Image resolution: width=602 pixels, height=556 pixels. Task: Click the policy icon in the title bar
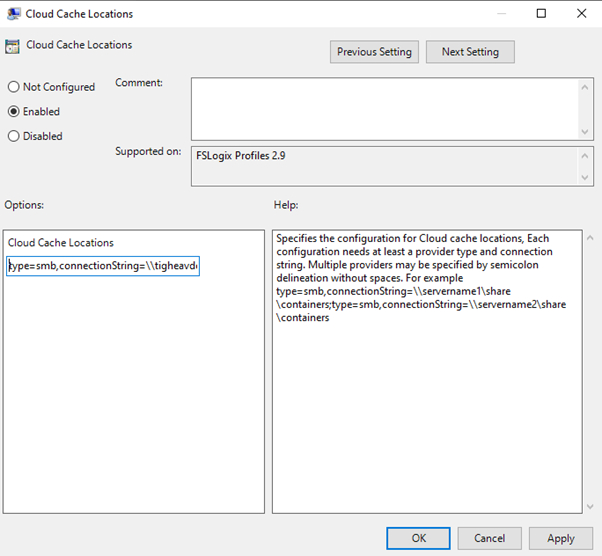(13, 14)
